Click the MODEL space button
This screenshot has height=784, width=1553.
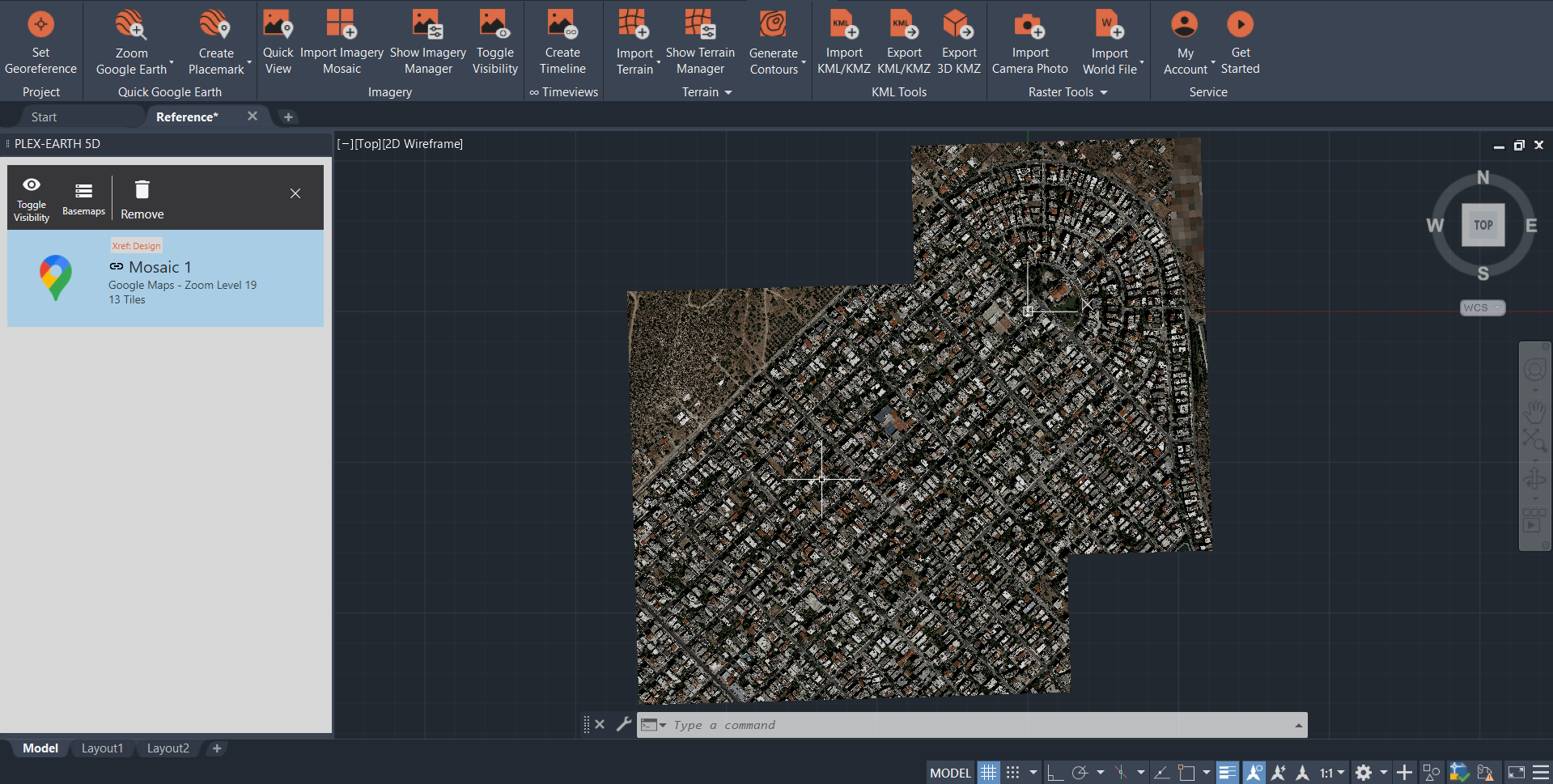click(950, 773)
